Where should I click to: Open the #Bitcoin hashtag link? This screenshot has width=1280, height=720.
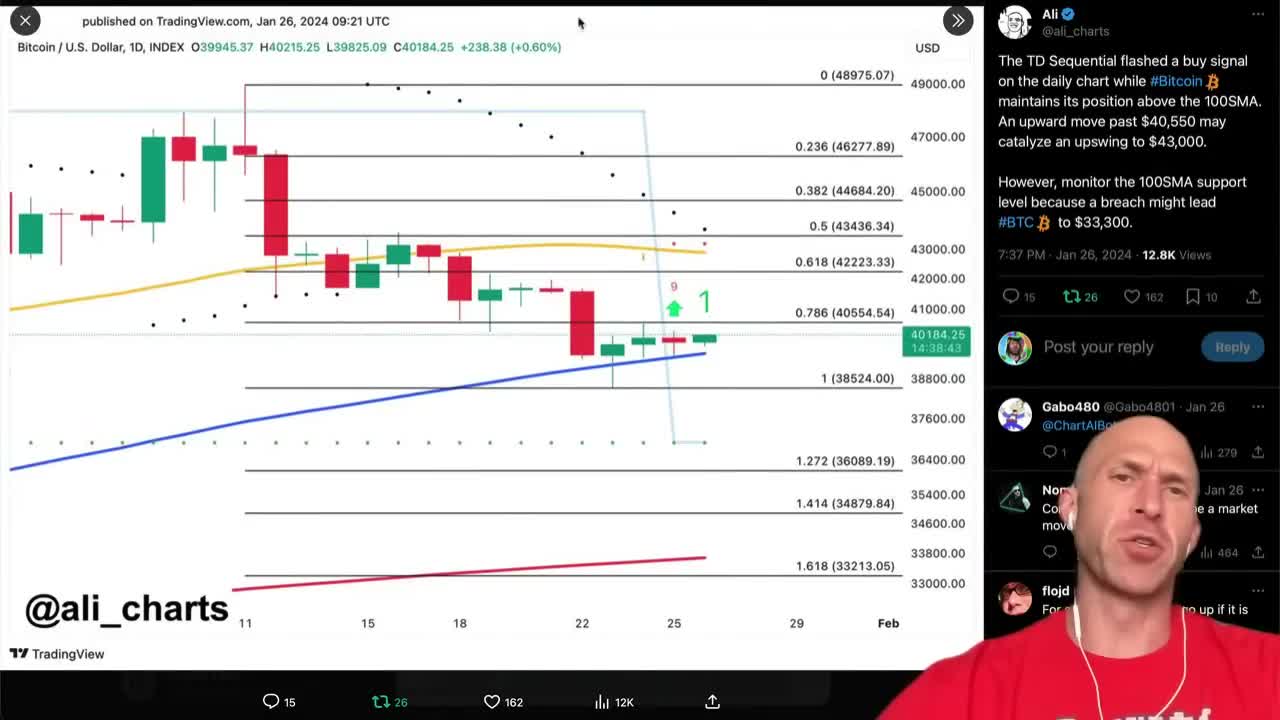coord(1173,81)
